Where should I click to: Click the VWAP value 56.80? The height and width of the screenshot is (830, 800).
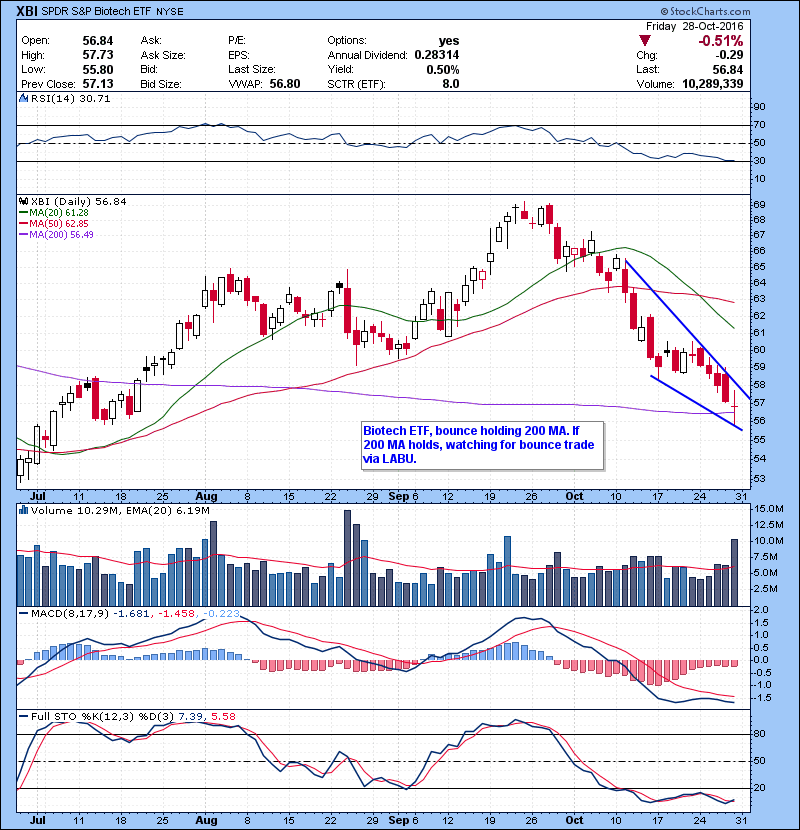click(285, 84)
